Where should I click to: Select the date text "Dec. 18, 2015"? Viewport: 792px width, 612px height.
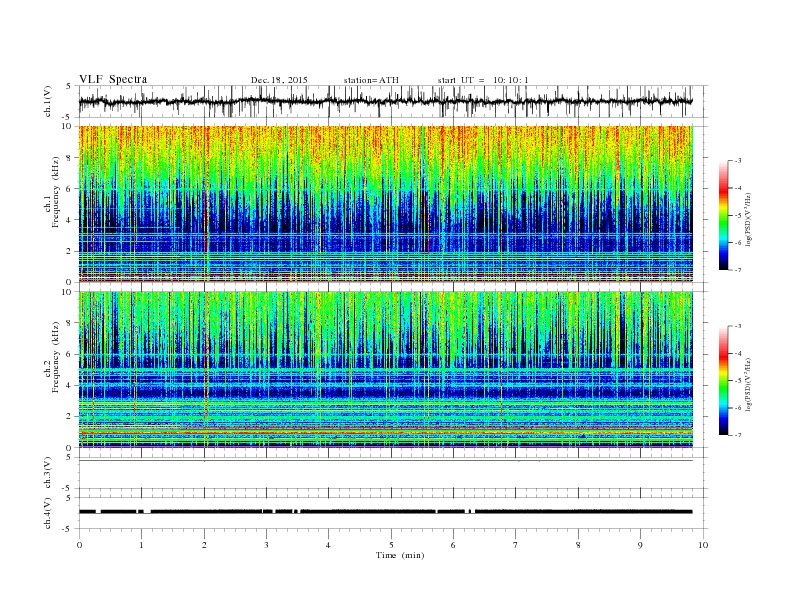point(279,80)
